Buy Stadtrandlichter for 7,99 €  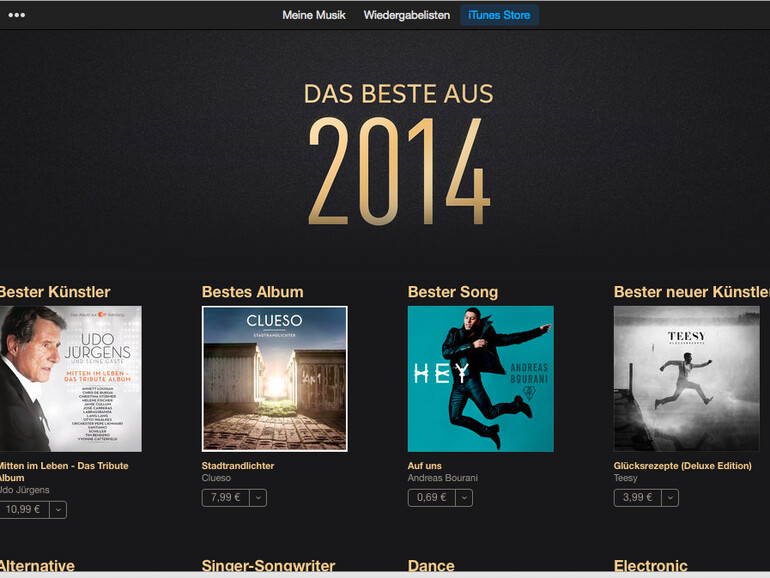[x=225, y=497]
